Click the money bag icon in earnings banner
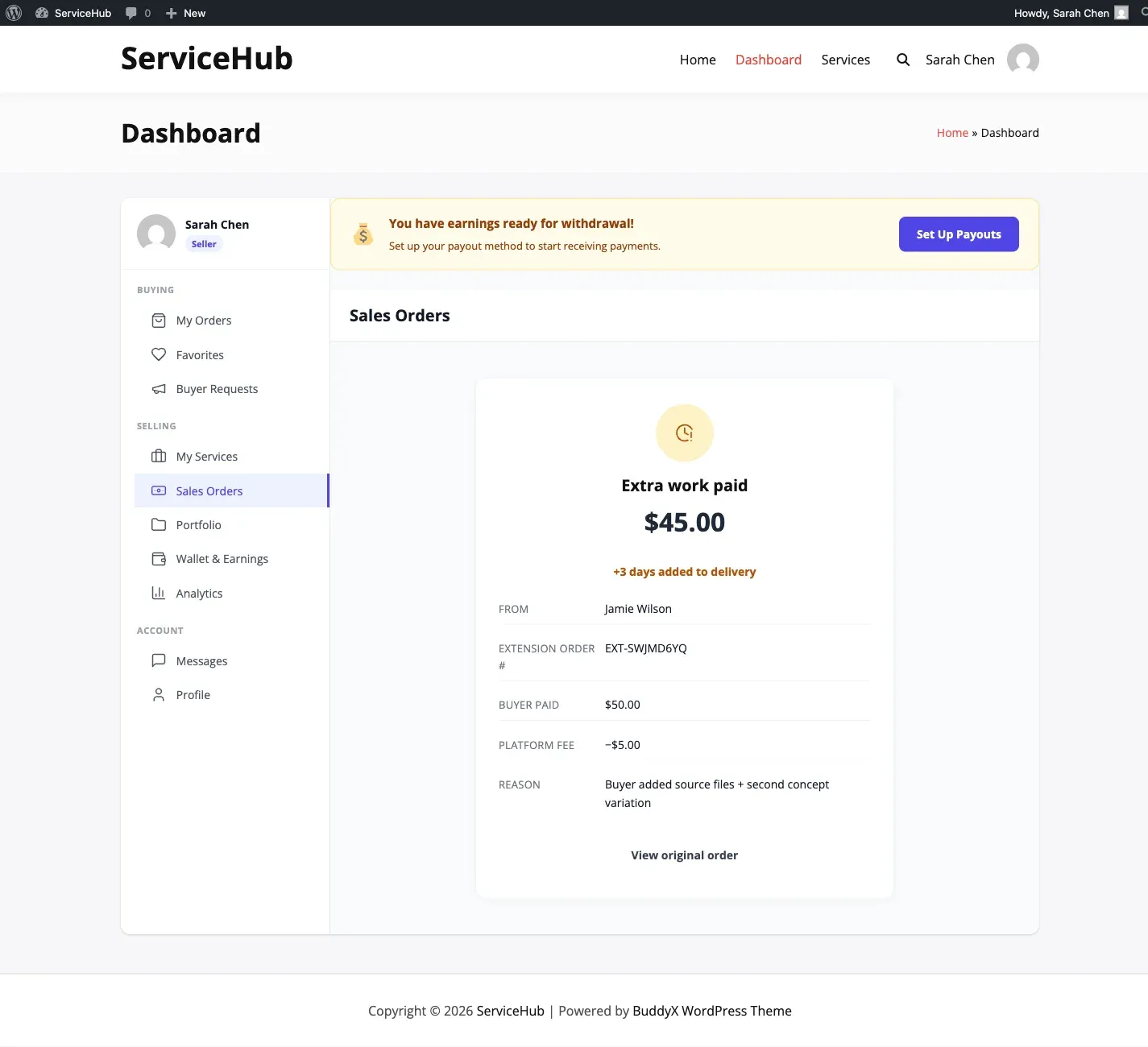 point(363,234)
